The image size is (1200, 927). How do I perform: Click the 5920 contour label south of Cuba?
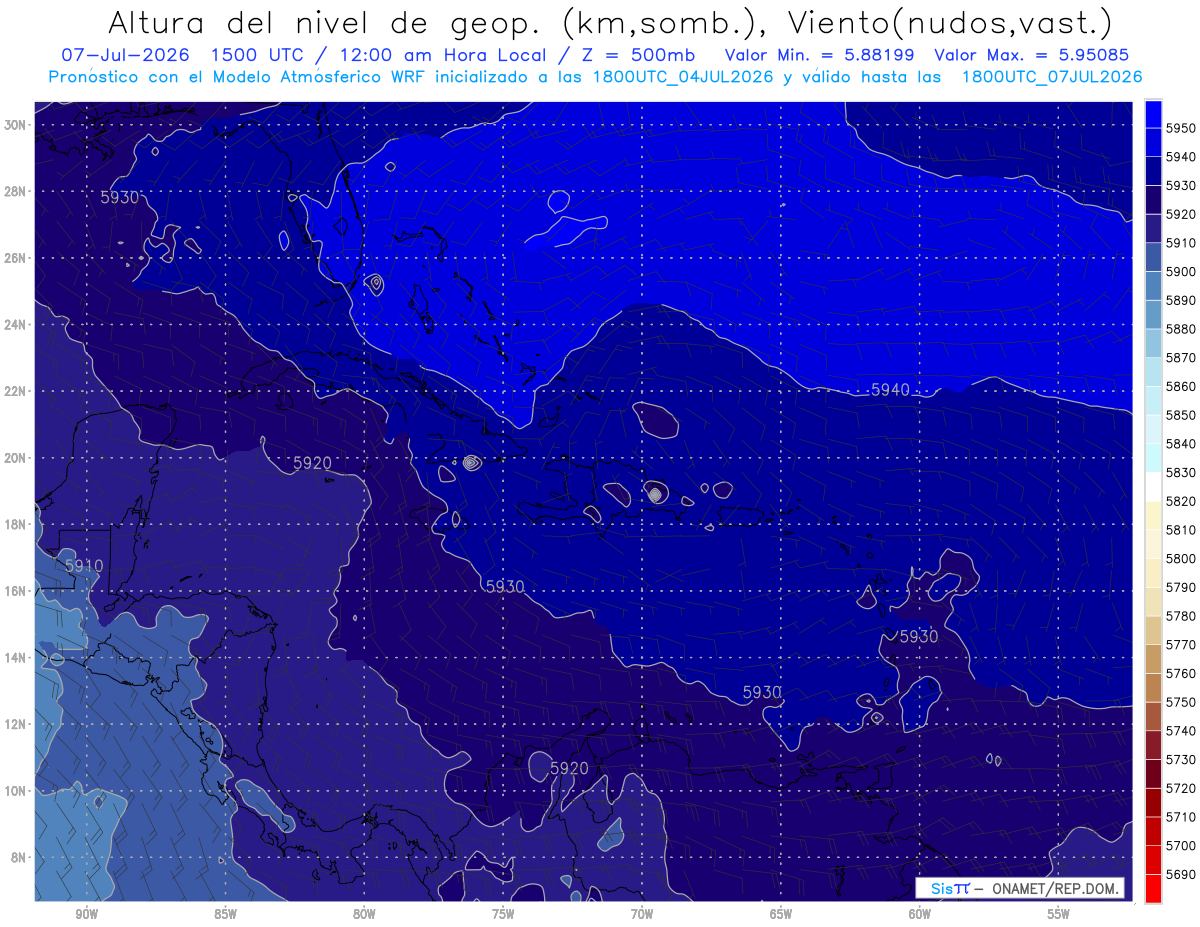click(x=312, y=463)
